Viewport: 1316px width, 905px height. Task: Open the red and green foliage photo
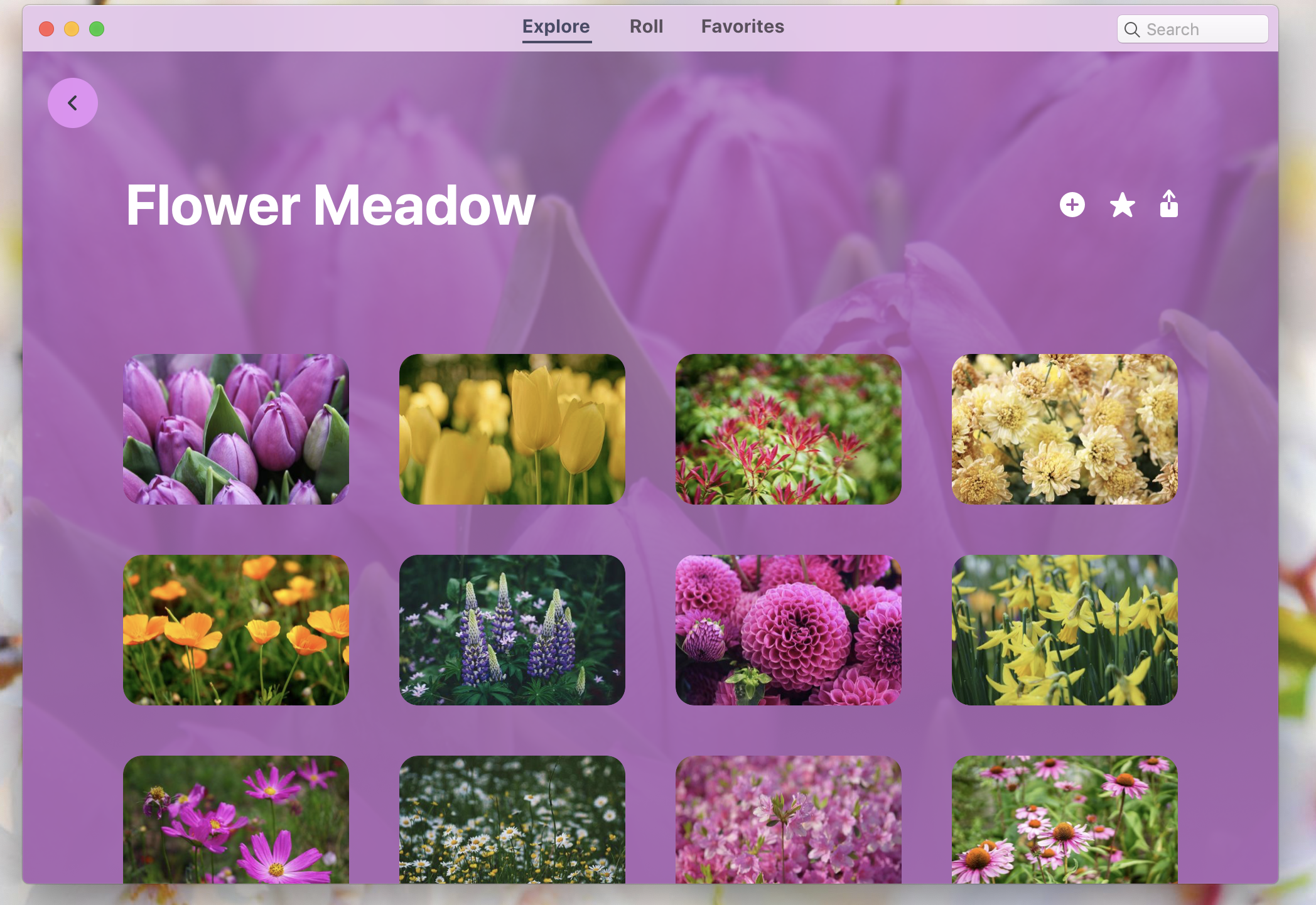[x=789, y=429]
